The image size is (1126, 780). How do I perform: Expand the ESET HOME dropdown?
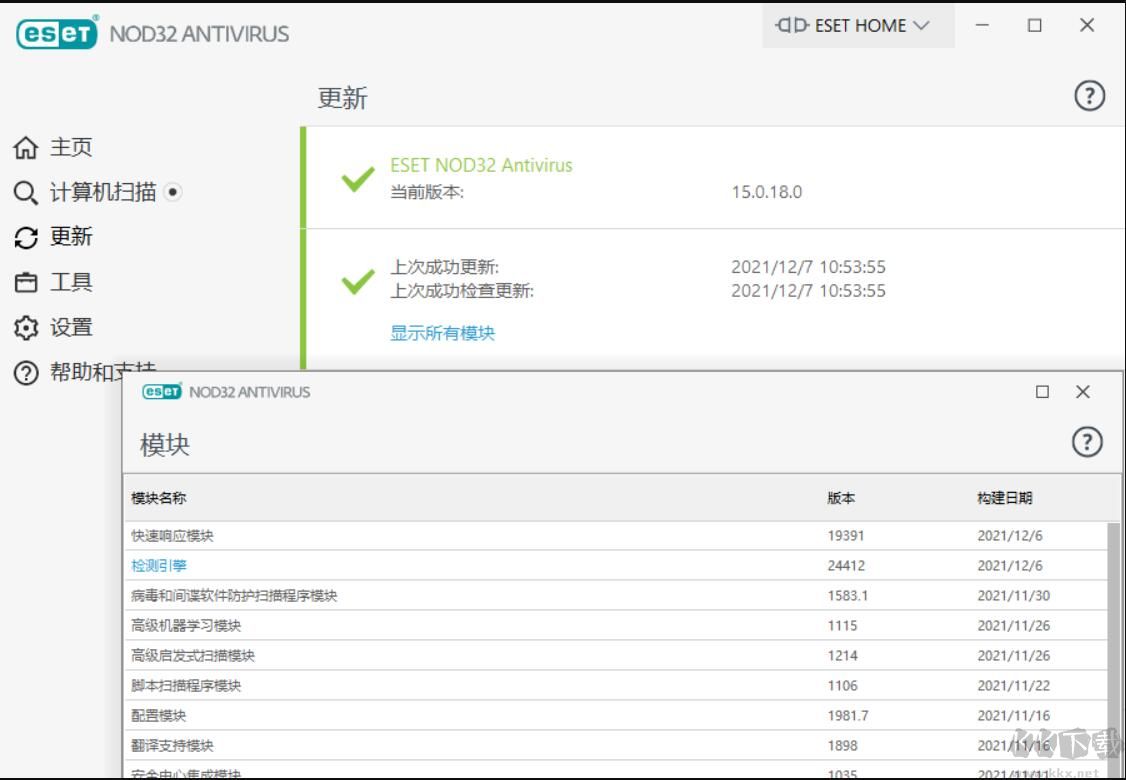[857, 25]
